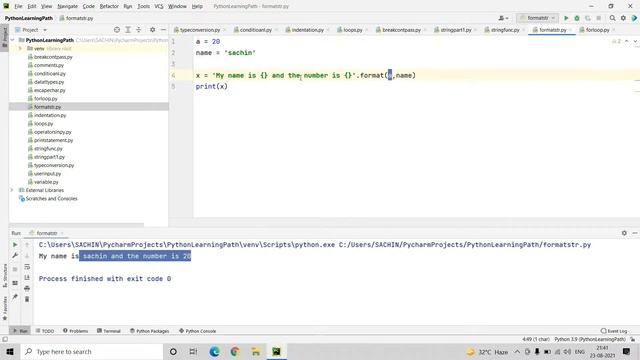Rerun formatstr in Run panel
The height and width of the screenshot is (360, 640).
(x=15, y=244)
